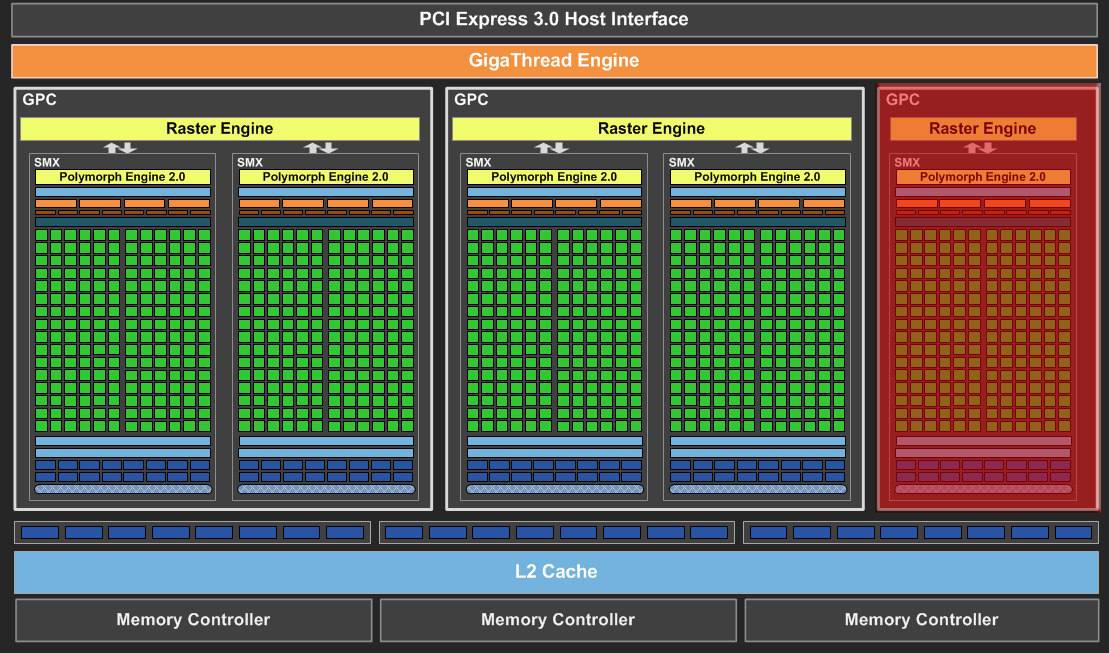
Task: Click Raster Engine in the red-highlighted GPC
Action: click(982, 129)
